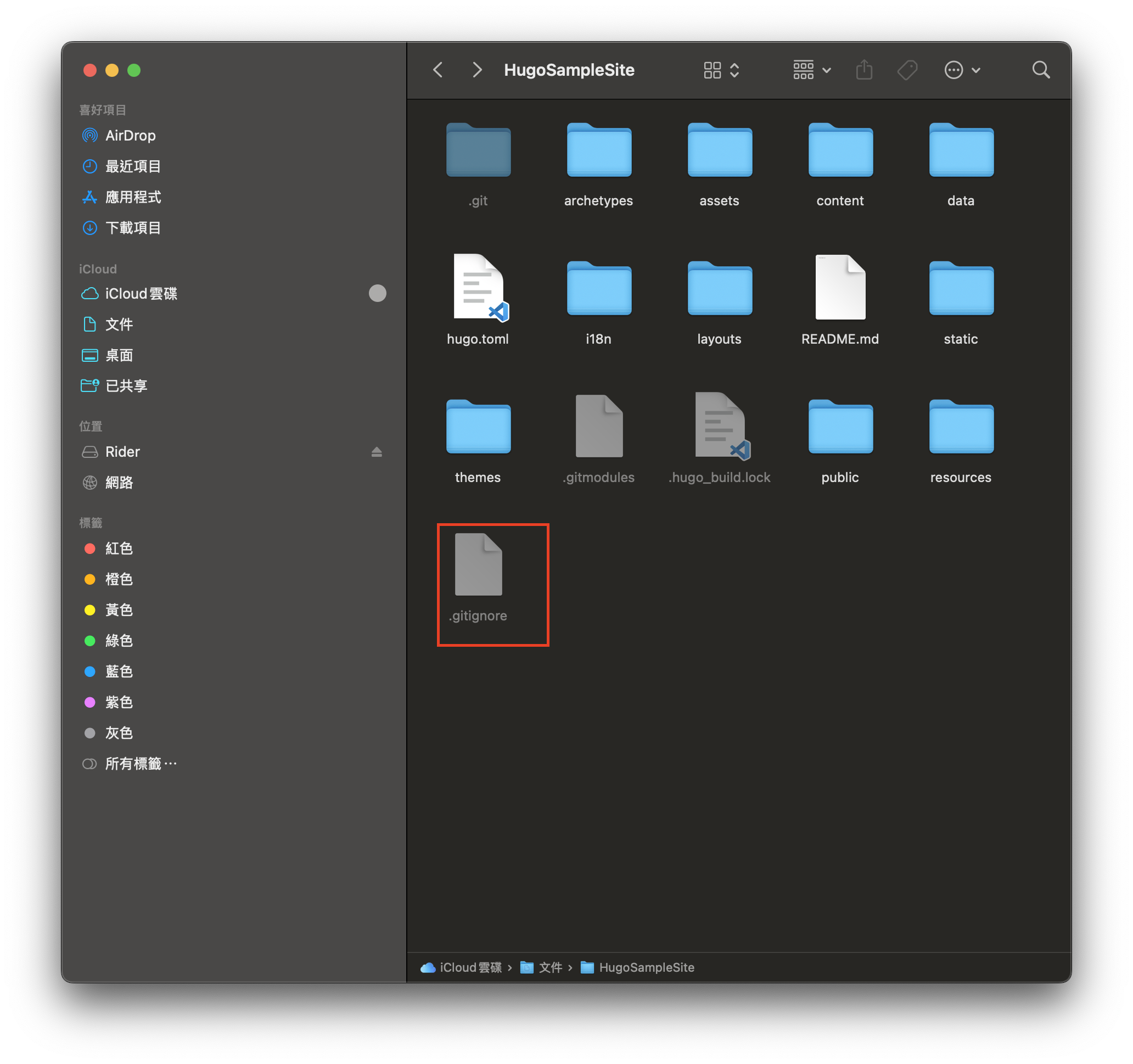
Task: Filter by the 紫色 tag
Action: 234,702
